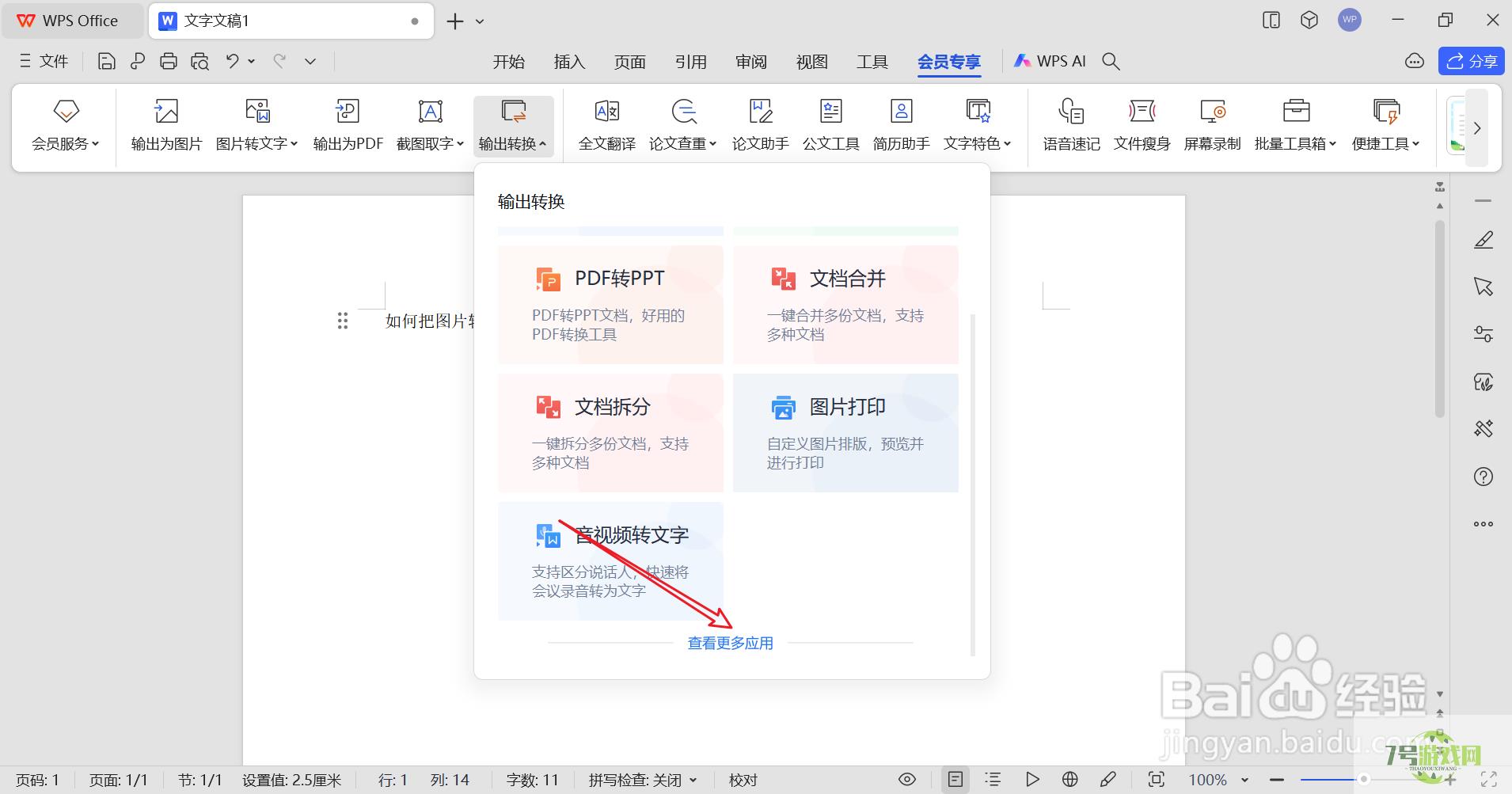Image resolution: width=1512 pixels, height=794 pixels.
Task: Click the 输出为图片 icon
Action: coord(166,111)
